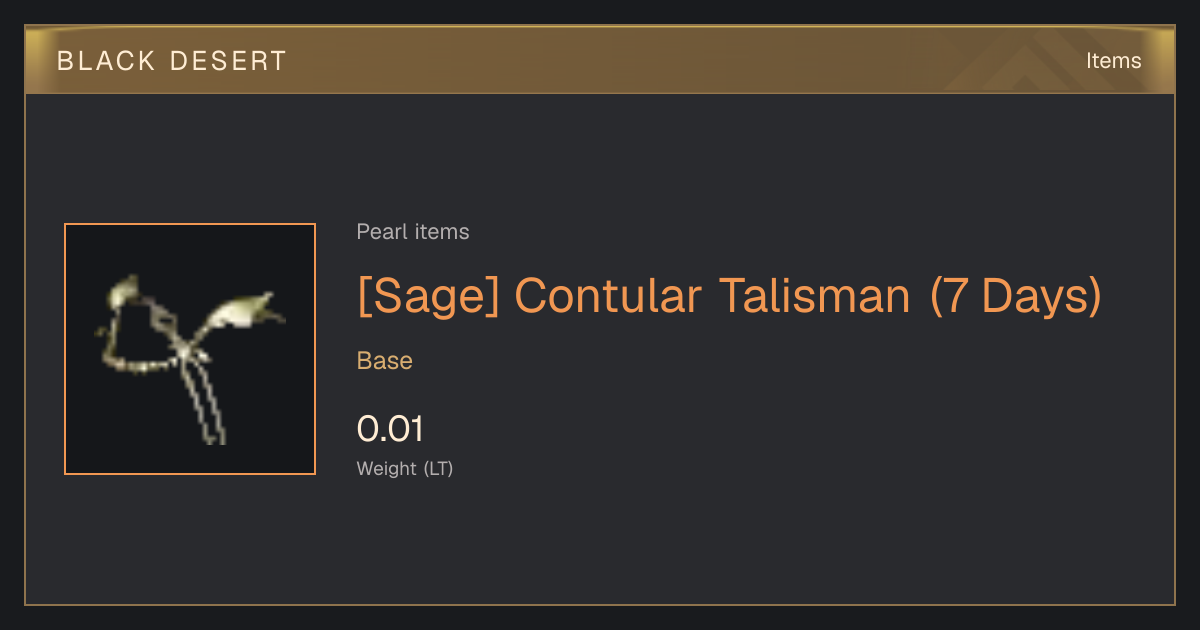Select the Base grade label
The width and height of the screenshot is (1200, 630).
[x=385, y=361]
